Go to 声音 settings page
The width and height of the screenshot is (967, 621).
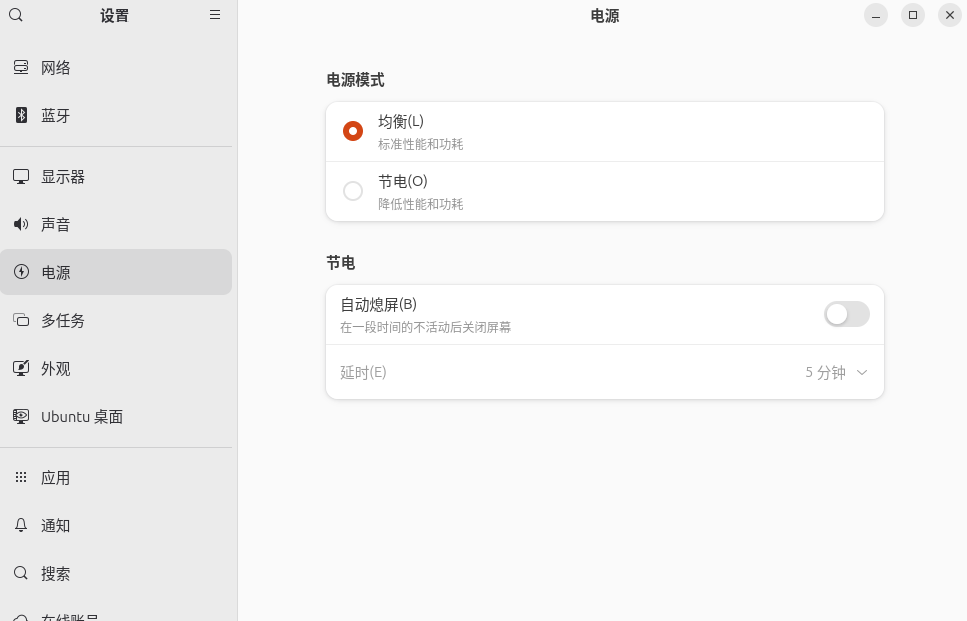click(x=116, y=224)
